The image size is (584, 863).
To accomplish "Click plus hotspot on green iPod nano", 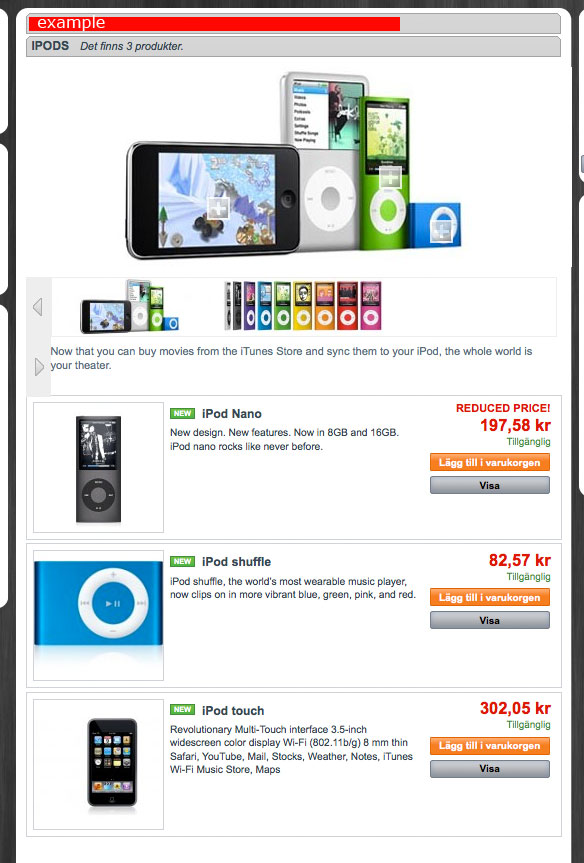I will point(390,177).
